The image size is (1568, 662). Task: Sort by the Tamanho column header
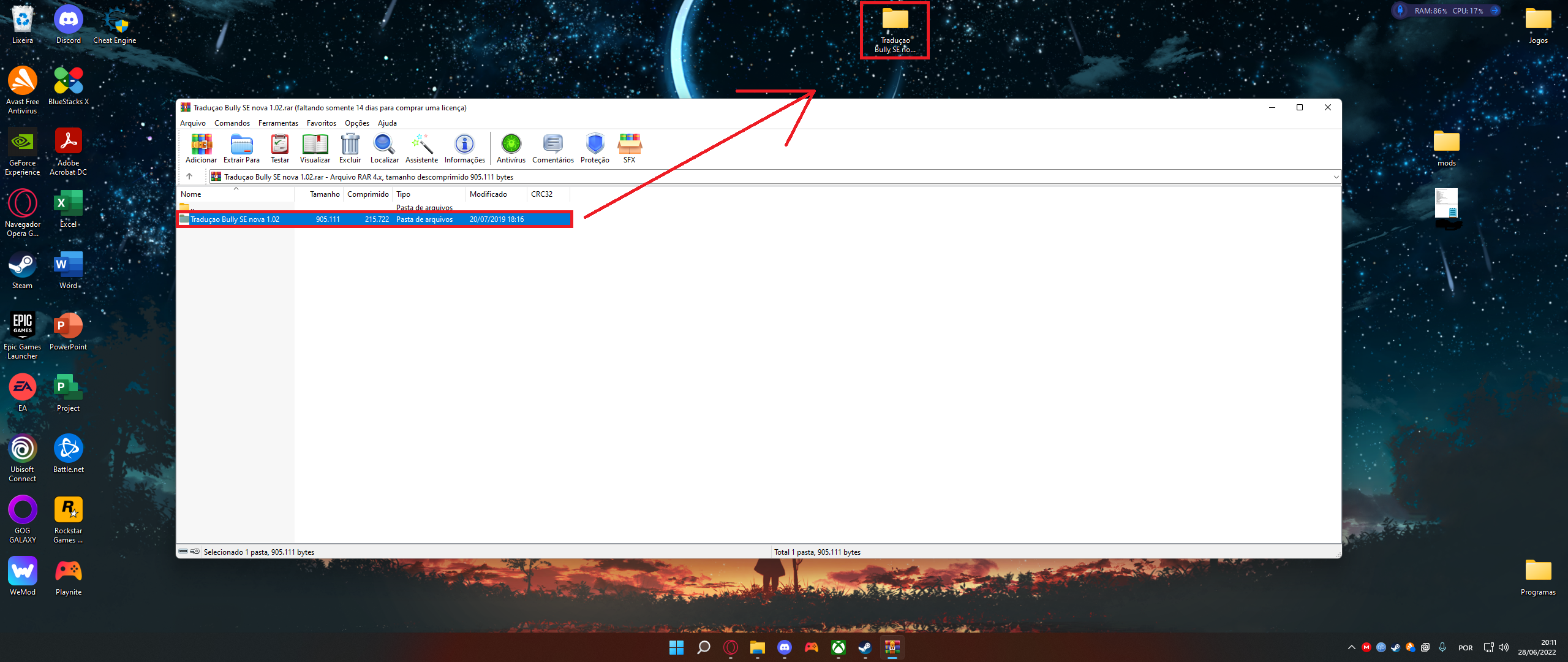(x=324, y=194)
